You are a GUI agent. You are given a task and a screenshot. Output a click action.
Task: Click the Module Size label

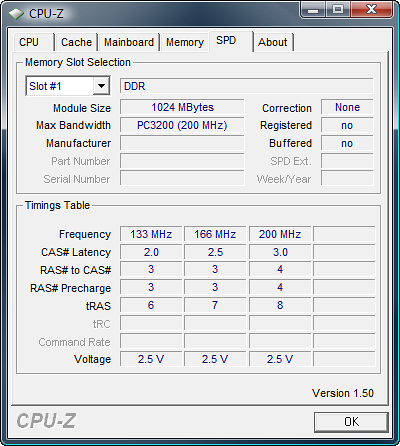click(82, 108)
